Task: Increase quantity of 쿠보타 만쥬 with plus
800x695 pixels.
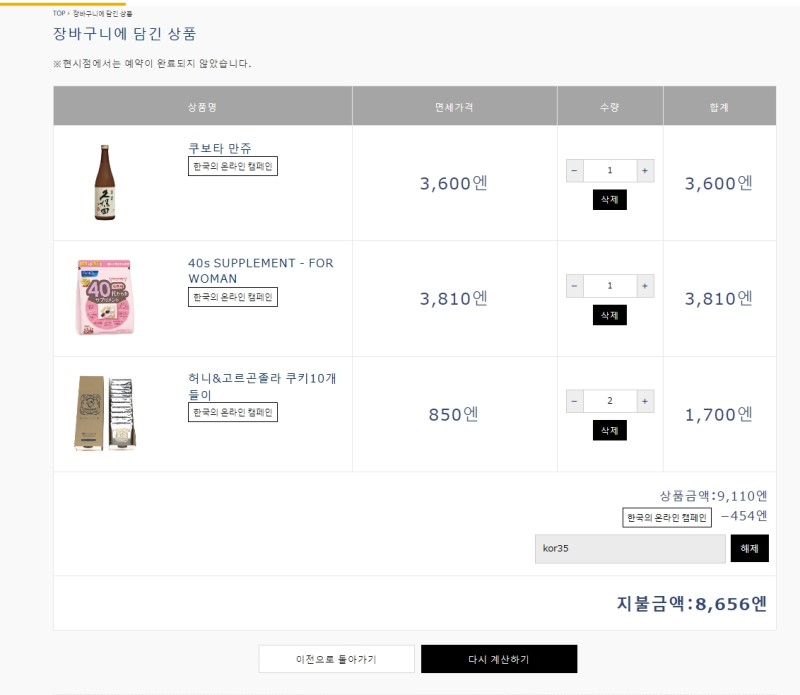Action: click(645, 170)
